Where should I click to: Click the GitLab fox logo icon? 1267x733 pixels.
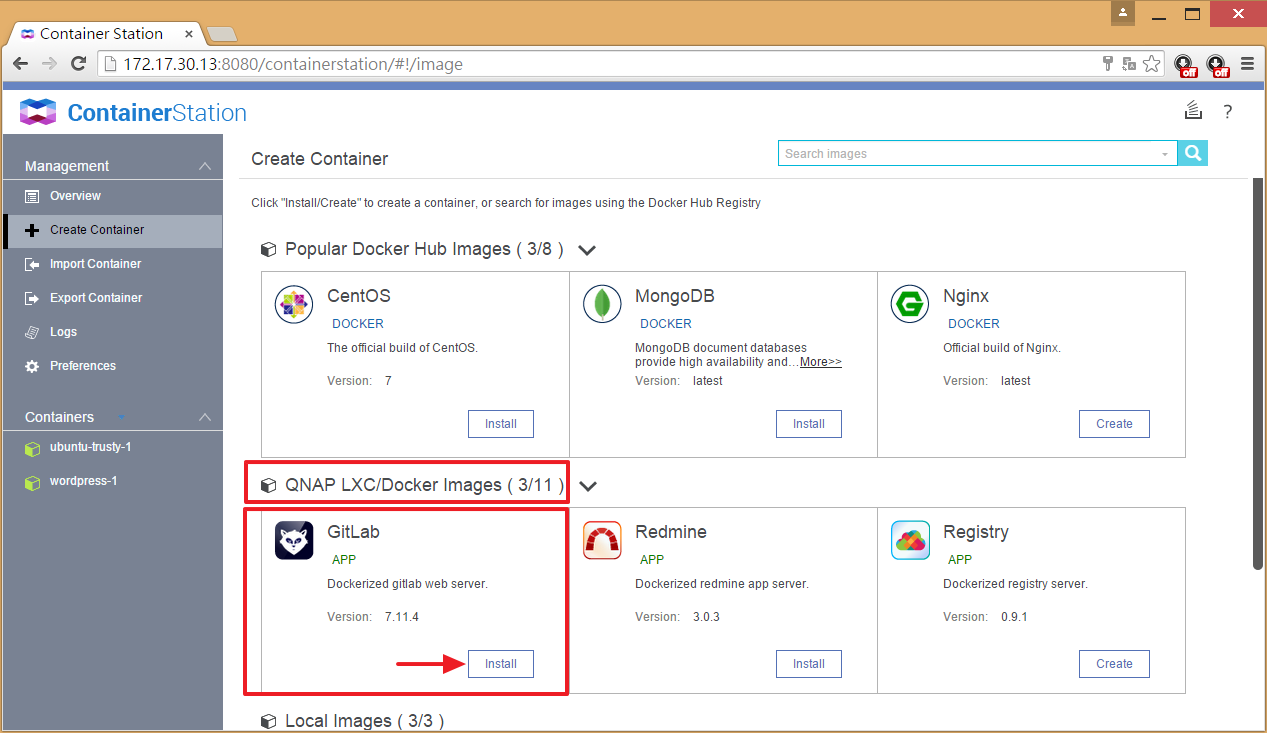(x=294, y=541)
